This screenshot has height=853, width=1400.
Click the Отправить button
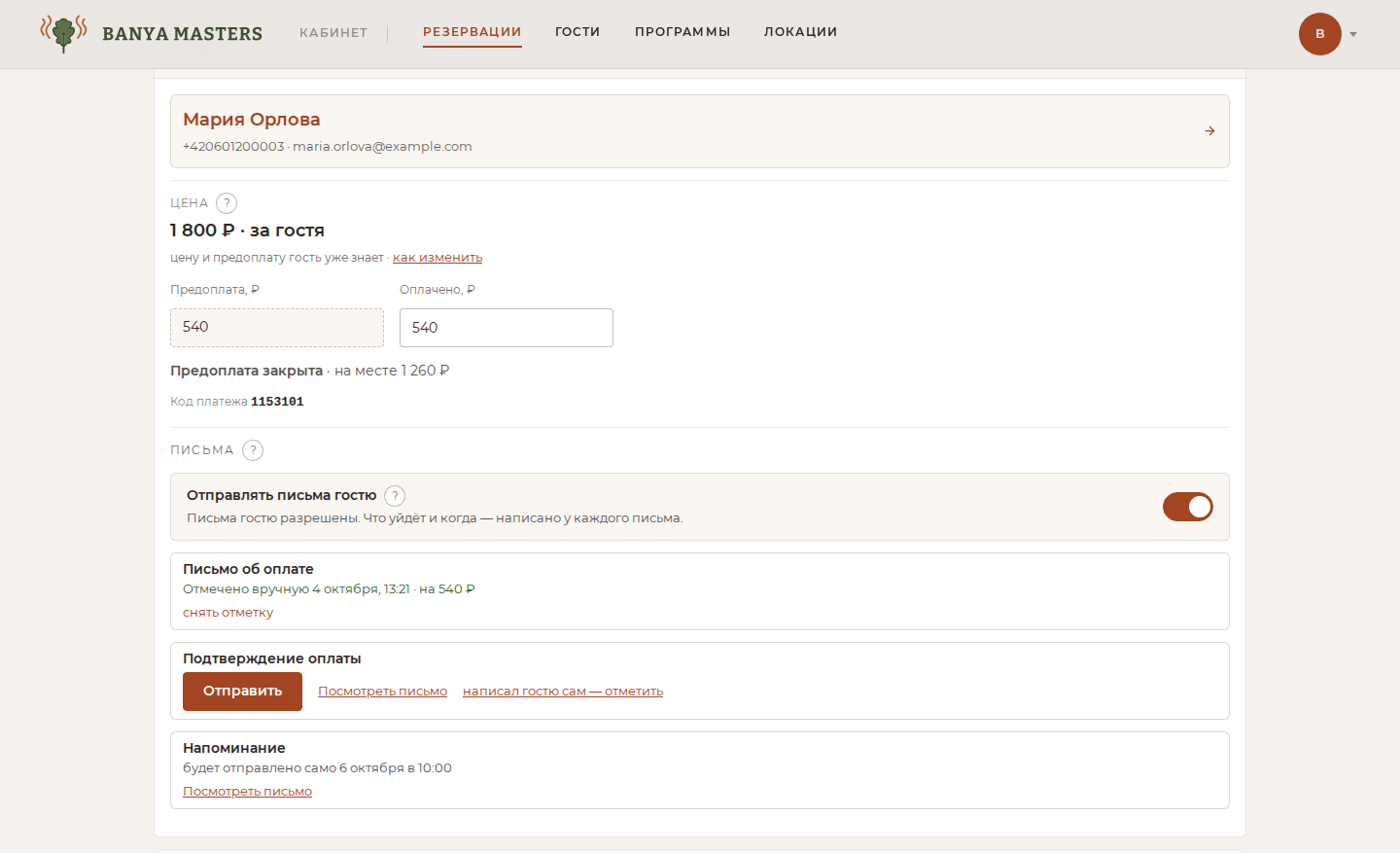point(242,692)
